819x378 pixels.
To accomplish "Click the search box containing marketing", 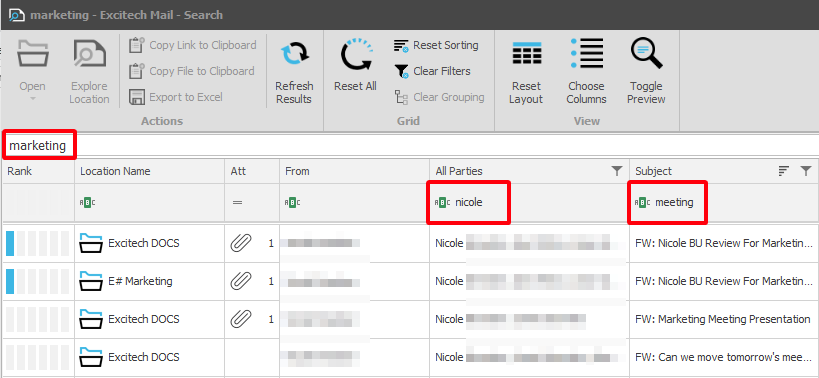I will [410, 146].
